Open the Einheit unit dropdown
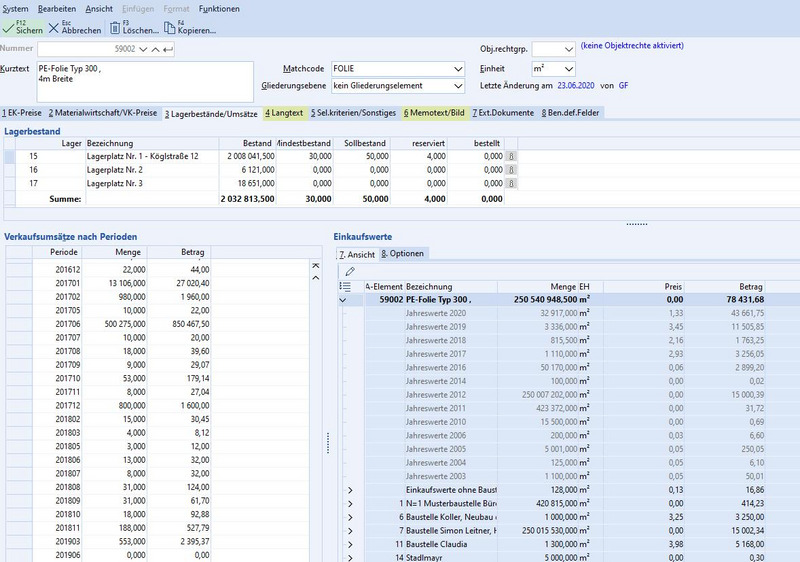 coord(567,69)
